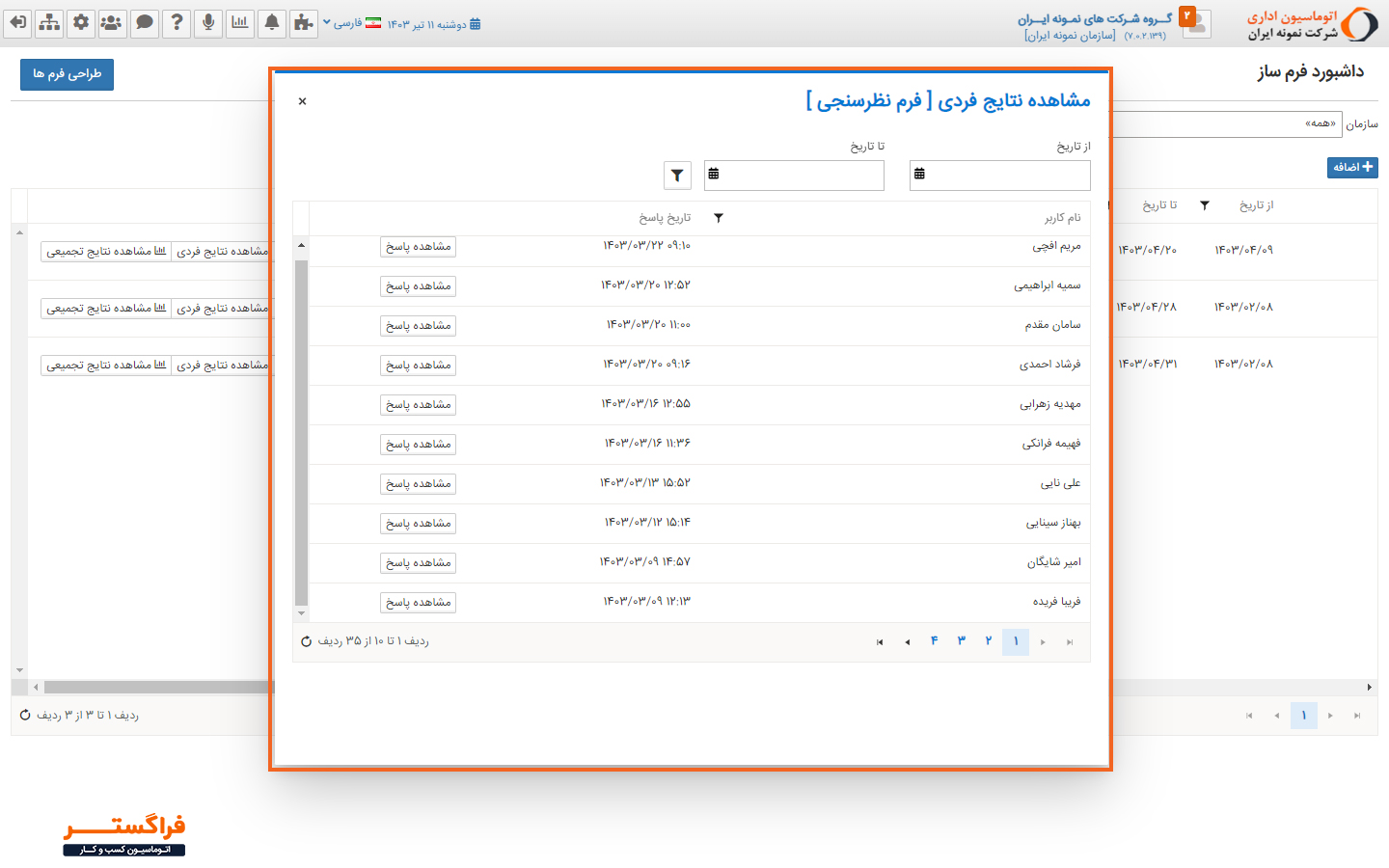The image size is (1389, 868).
Task: Click the puzzle piece plugins icon
Action: tap(304, 23)
